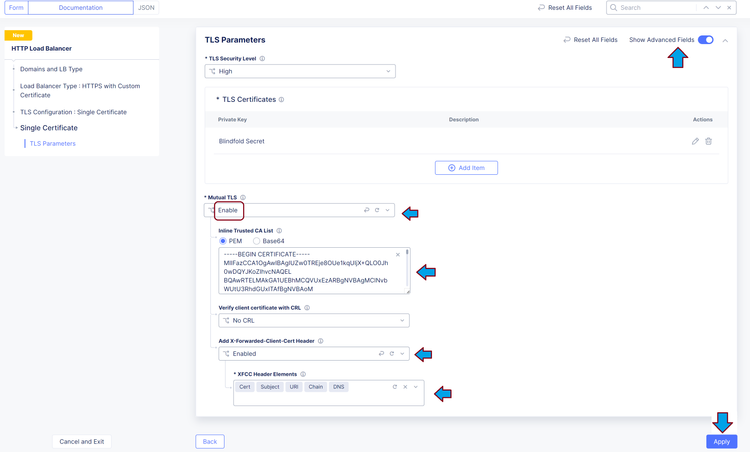Click the Subject chip in XFCC elements
The width and height of the screenshot is (750, 452).
[x=270, y=387]
